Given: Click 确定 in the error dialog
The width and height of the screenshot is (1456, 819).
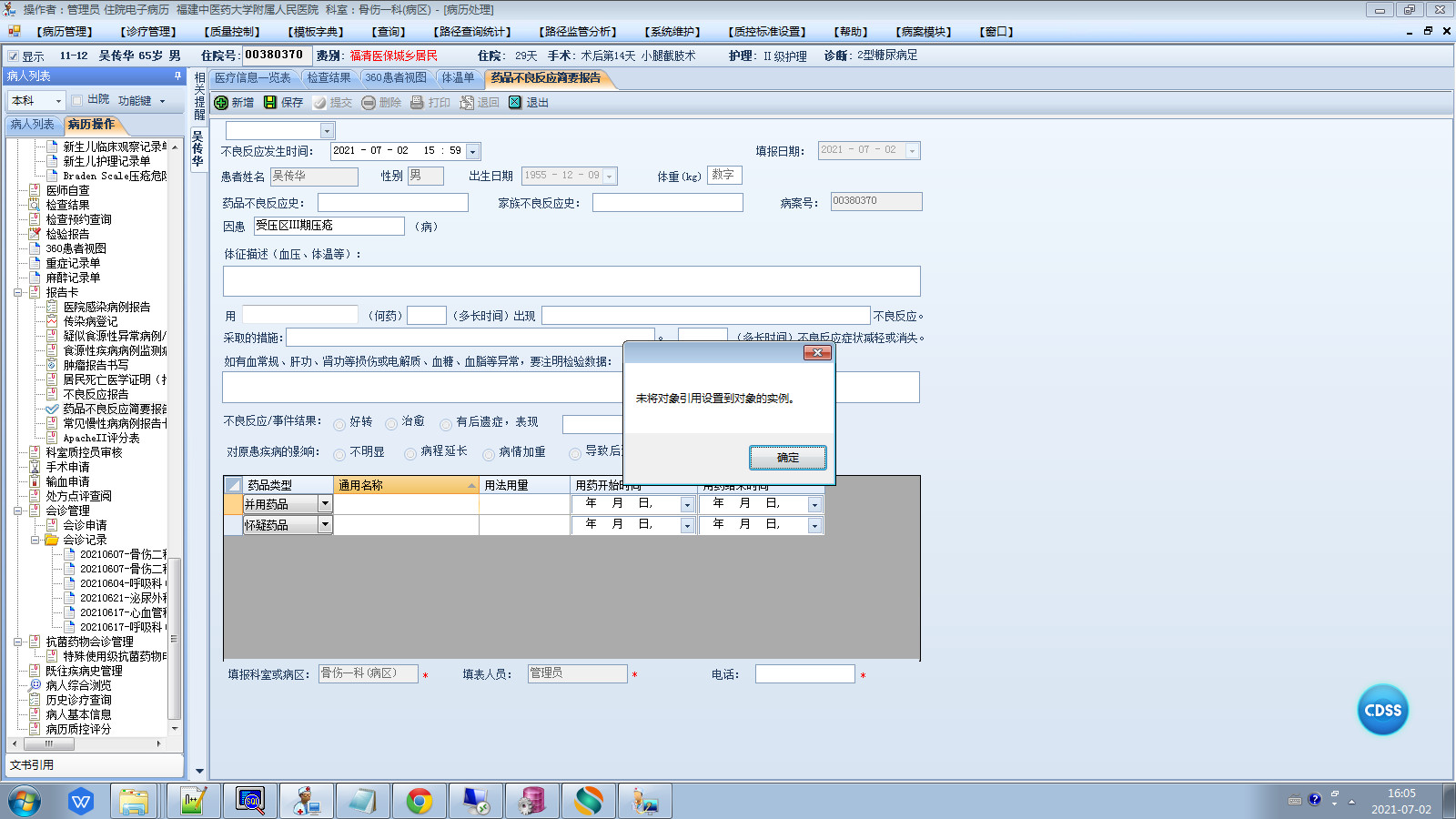Looking at the screenshot, I should coord(788,458).
